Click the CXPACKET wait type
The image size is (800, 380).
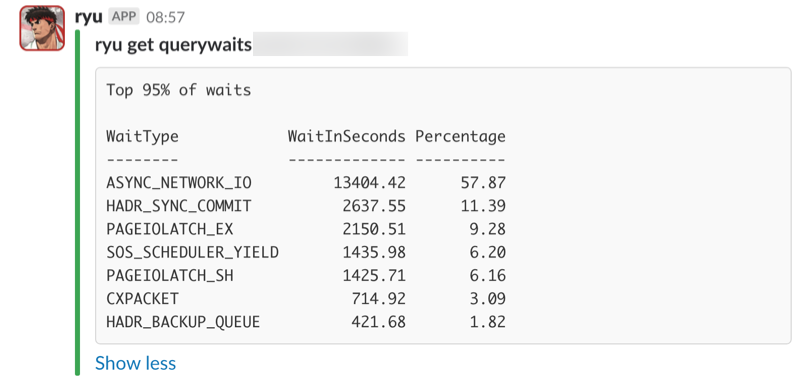[142, 299]
